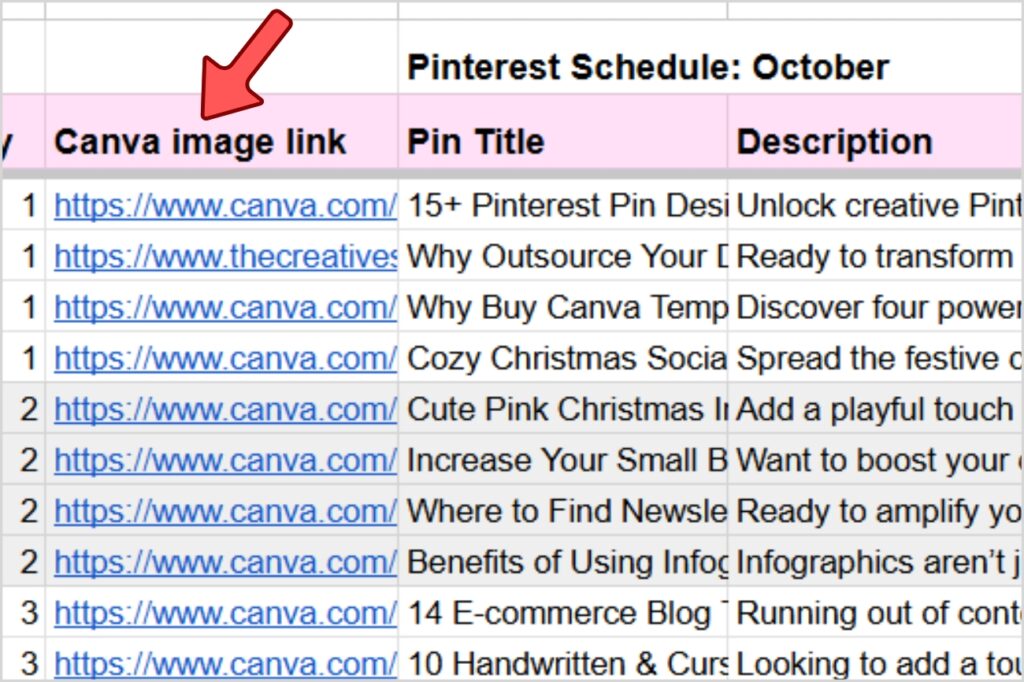
Task: Click the "Spread the festive" description cell
Action: [x=878, y=358]
